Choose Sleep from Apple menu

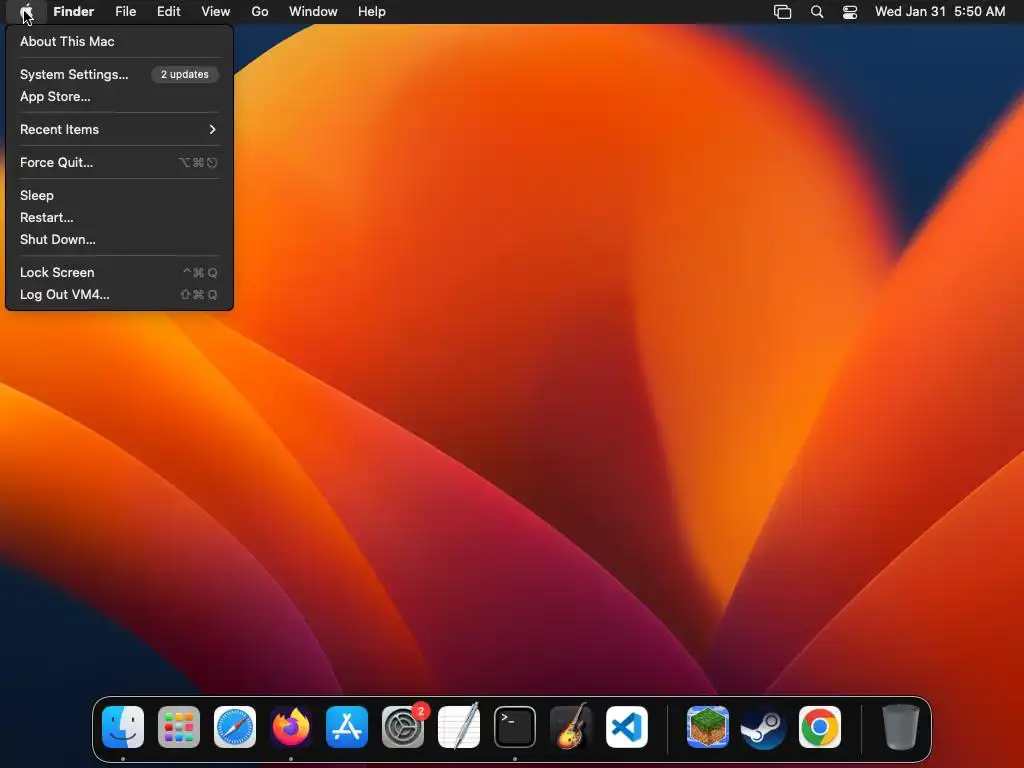pyautogui.click(x=119, y=195)
